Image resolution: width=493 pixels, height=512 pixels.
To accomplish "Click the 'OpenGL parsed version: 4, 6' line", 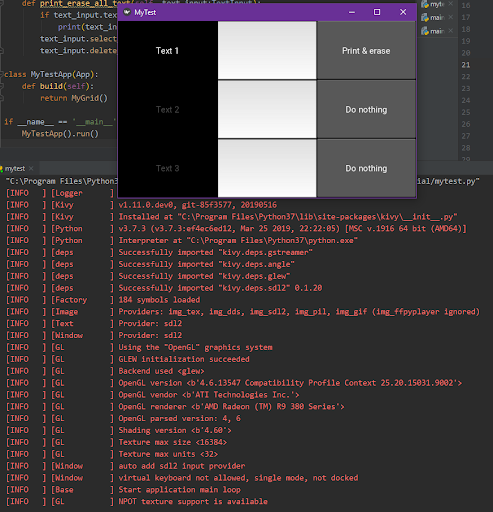I will tap(123, 419).
